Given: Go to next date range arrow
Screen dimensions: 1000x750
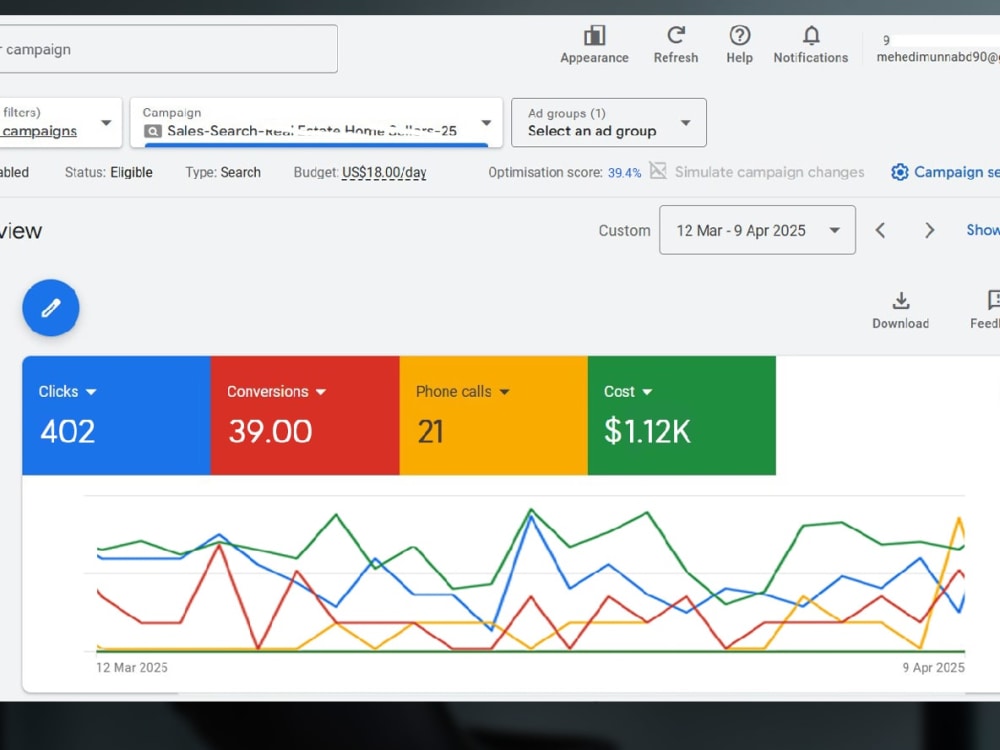Looking at the screenshot, I should pyautogui.click(x=930, y=230).
